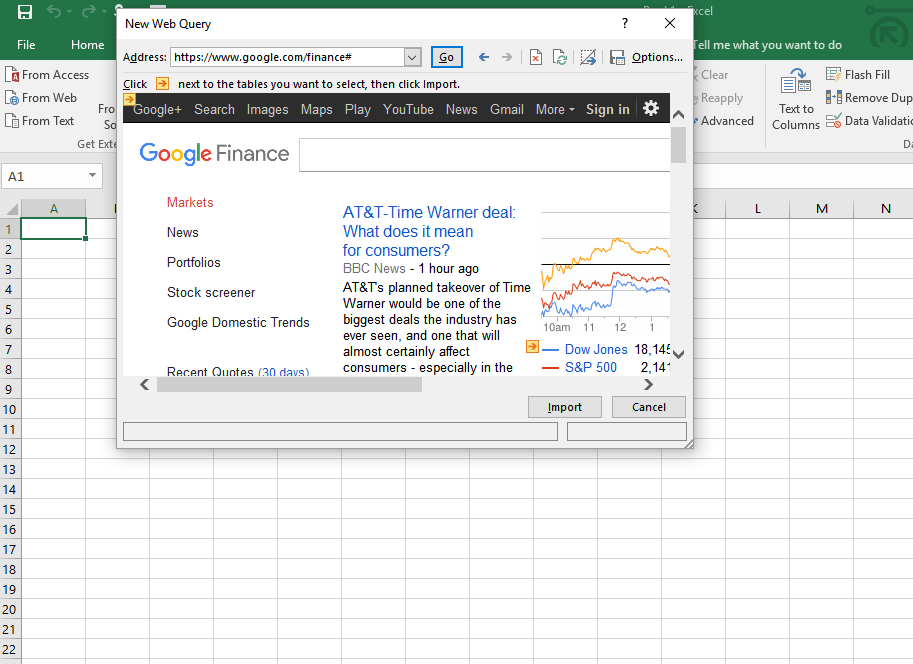Click the vertical scrollbar up arrow
The image size is (913, 664).
pos(678,115)
